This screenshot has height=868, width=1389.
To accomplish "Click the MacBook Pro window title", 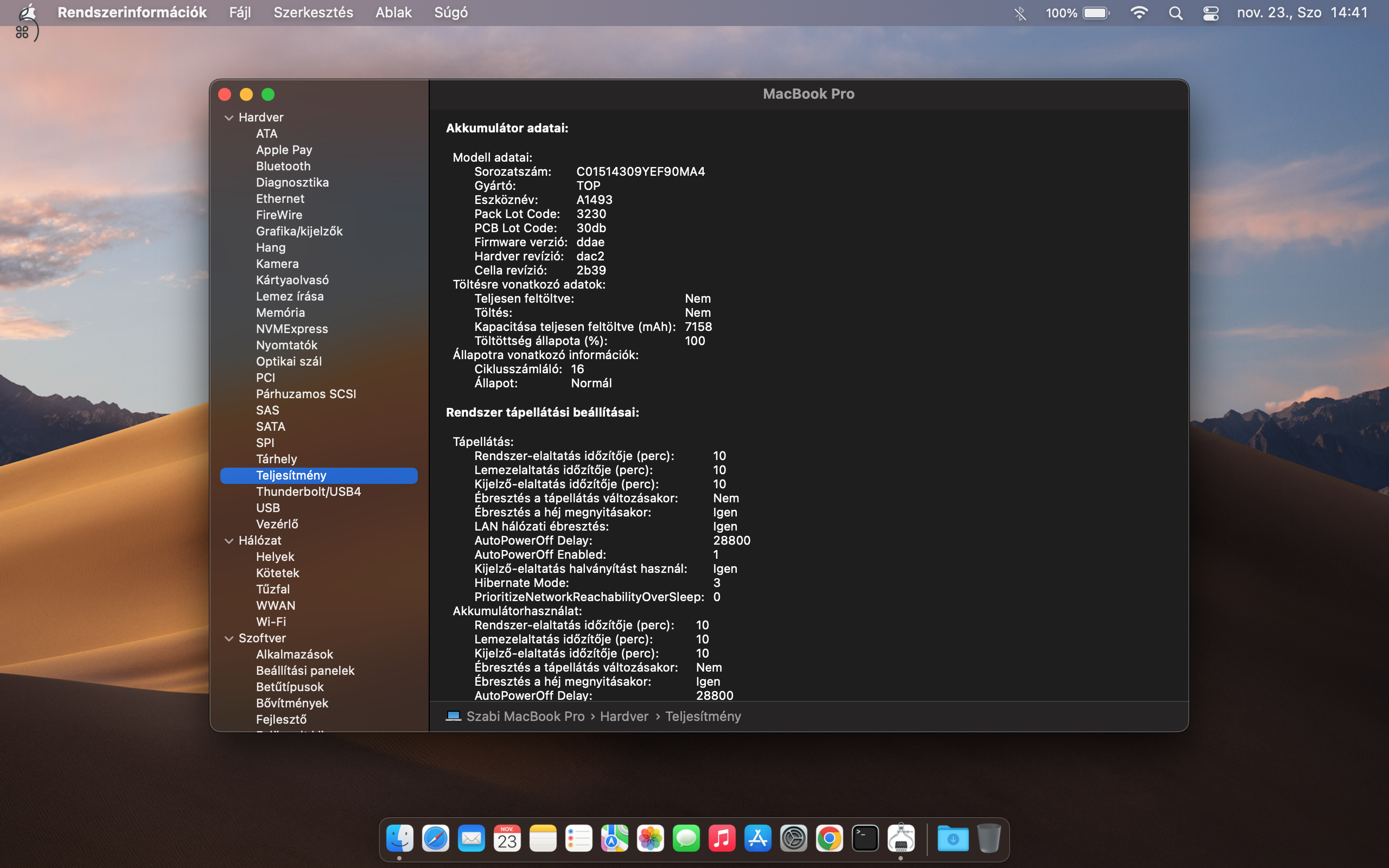I will [808, 93].
